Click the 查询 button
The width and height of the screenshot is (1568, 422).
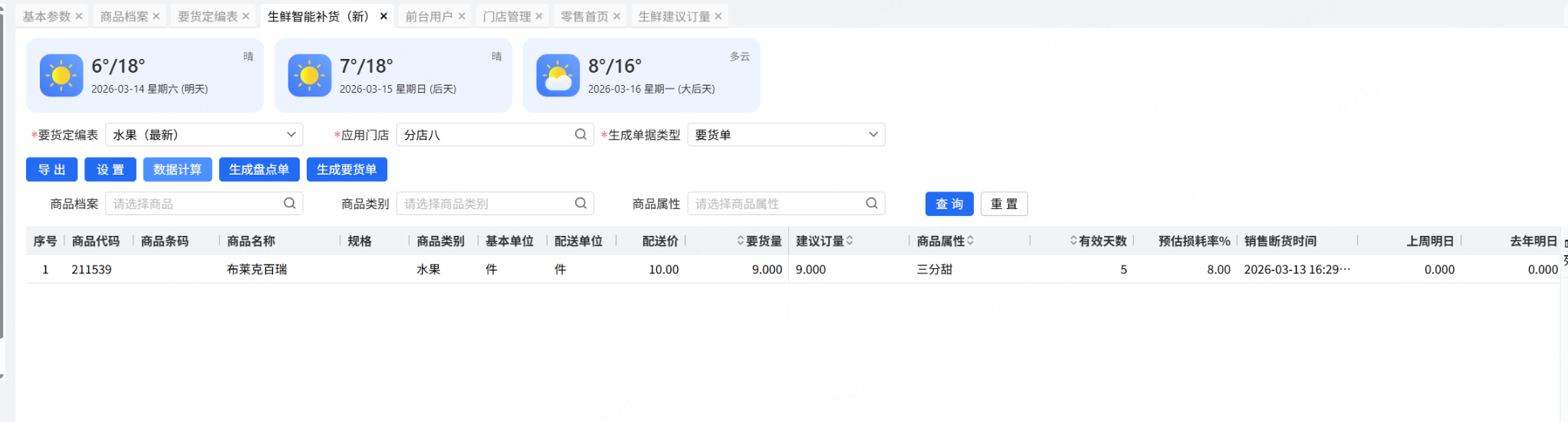(949, 204)
